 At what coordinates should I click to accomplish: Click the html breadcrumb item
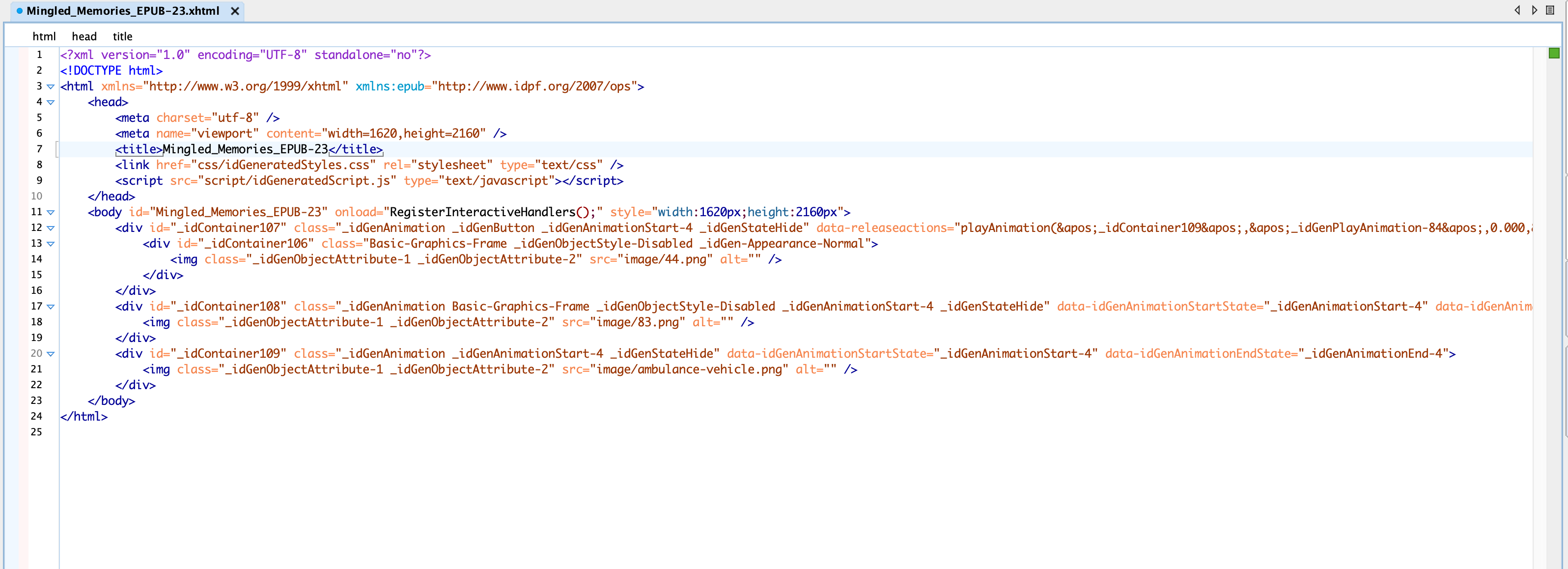coord(44,36)
